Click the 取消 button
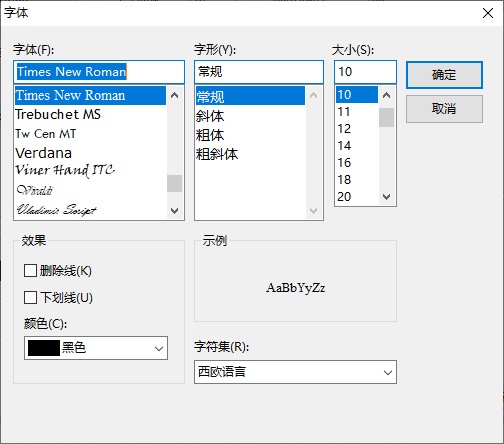This screenshot has width=504, height=444. pyautogui.click(x=444, y=109)
